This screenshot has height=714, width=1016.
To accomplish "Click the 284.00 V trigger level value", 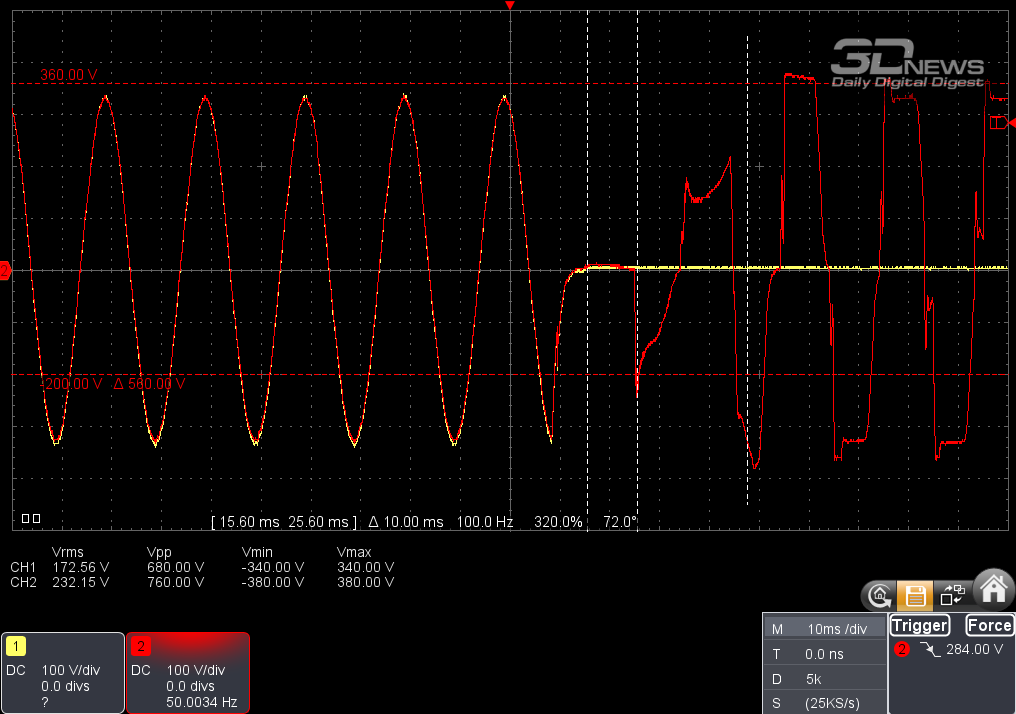I will point(973,649).
